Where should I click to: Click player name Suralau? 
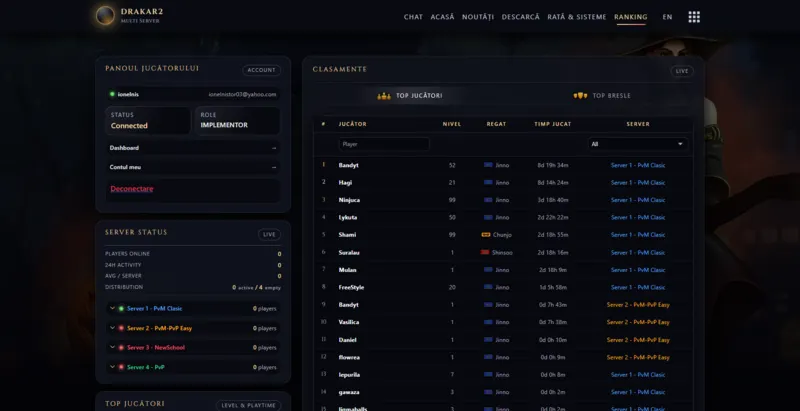tap(349, 252)
